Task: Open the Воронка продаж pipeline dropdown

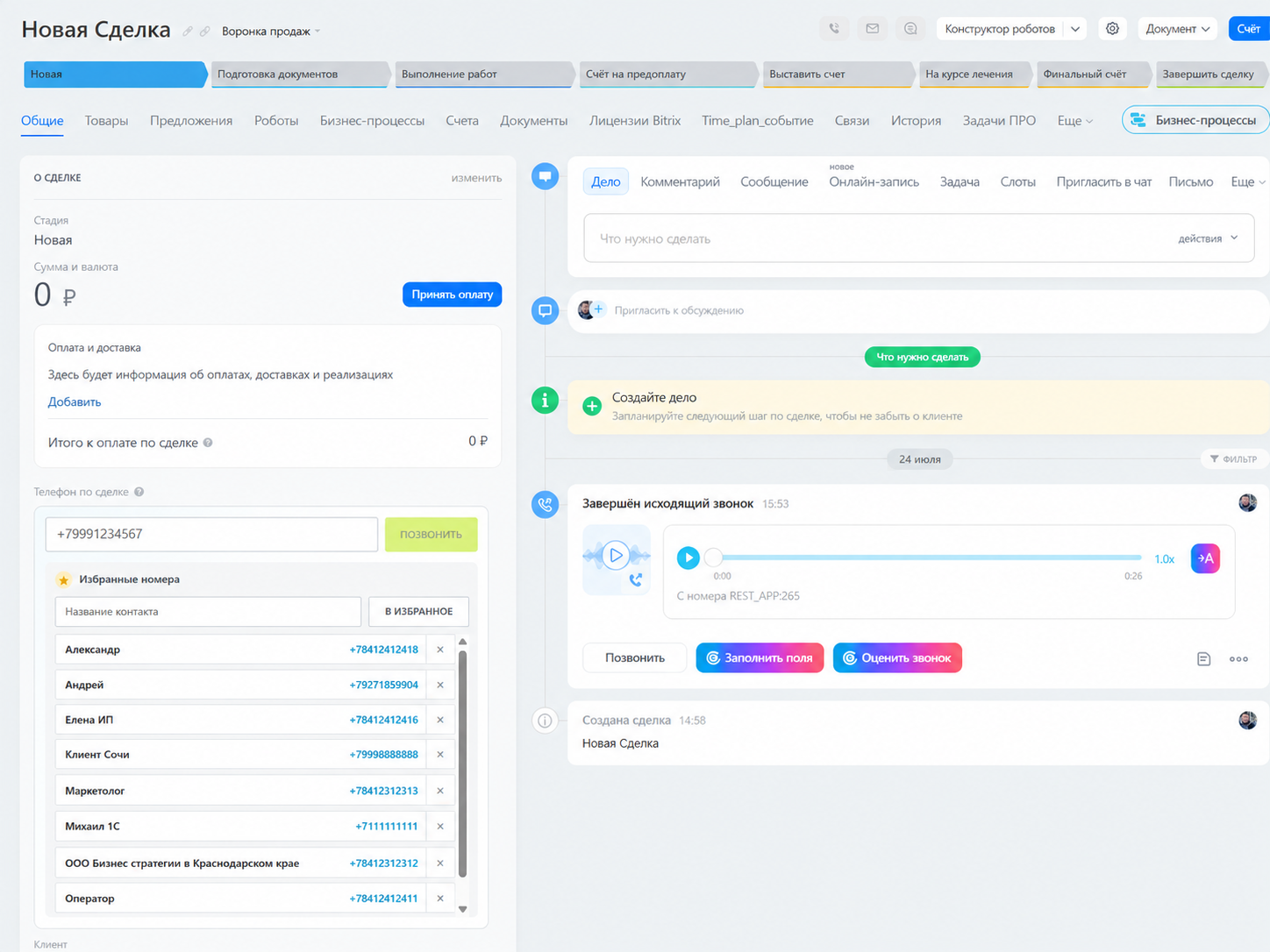Action: click(x=271, y=32)
